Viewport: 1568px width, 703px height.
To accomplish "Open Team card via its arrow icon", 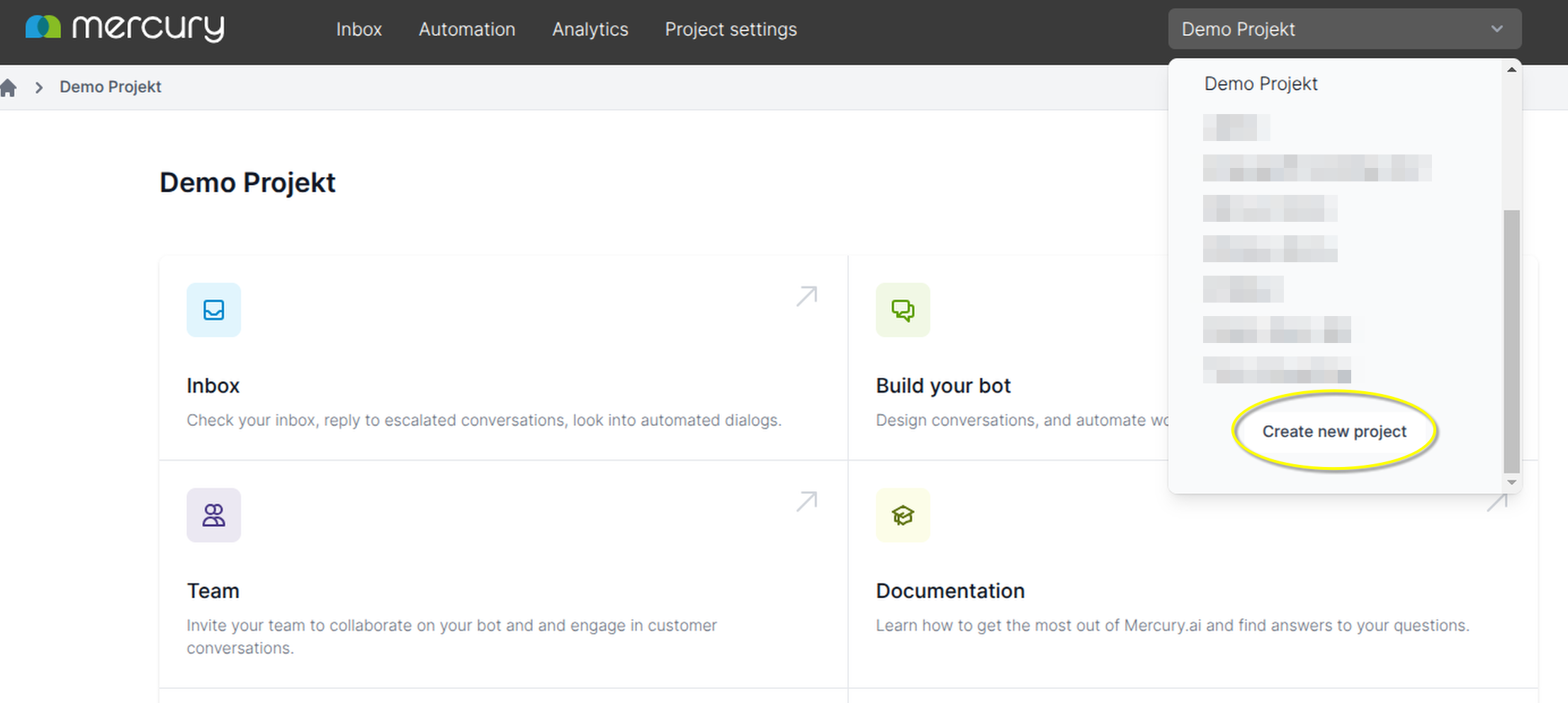I will (x=806, y=501).
